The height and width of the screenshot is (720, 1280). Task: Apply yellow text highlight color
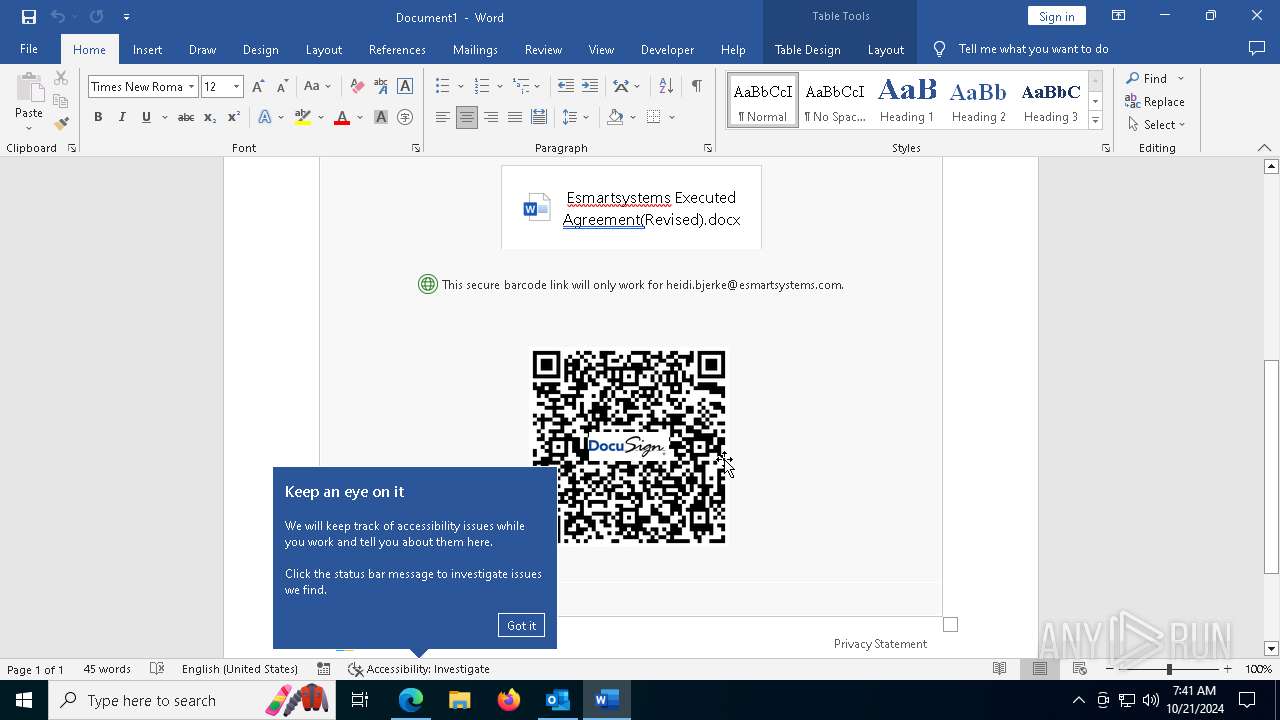coord(303,117)
